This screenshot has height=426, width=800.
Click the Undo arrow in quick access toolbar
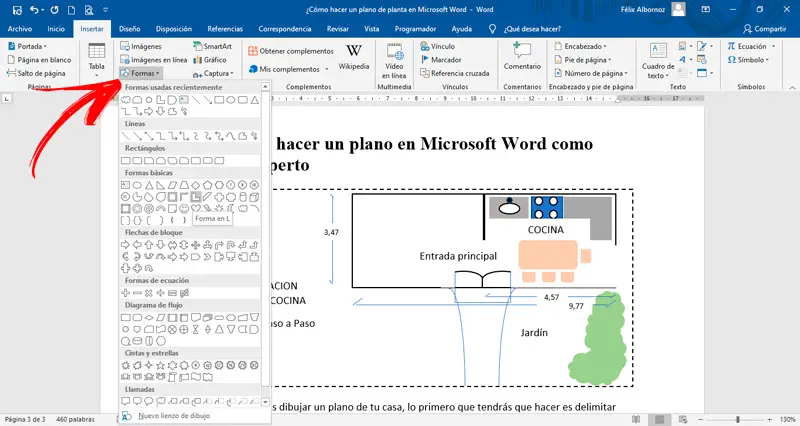click(x=34, y=10)
